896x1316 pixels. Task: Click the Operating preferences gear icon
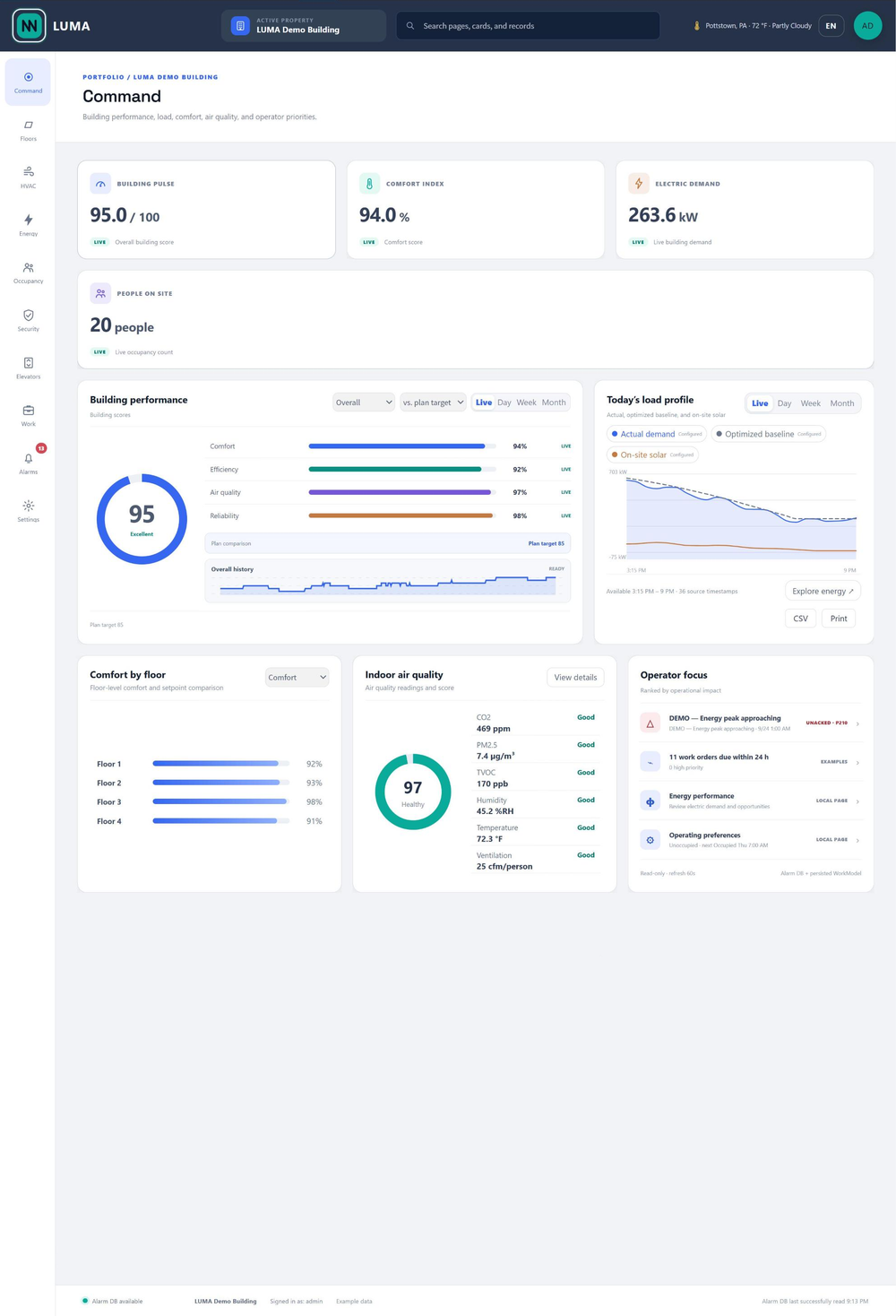[x=650, y=840]
